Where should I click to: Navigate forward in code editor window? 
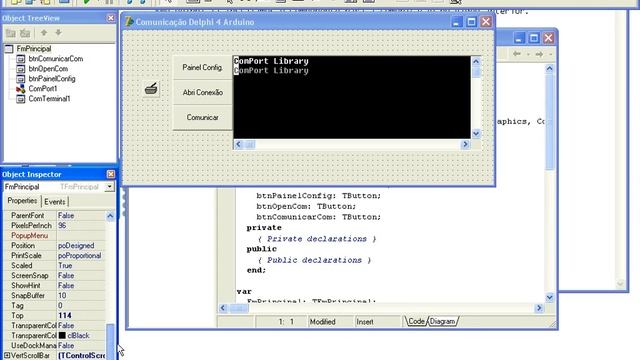[x=539, y=54]
